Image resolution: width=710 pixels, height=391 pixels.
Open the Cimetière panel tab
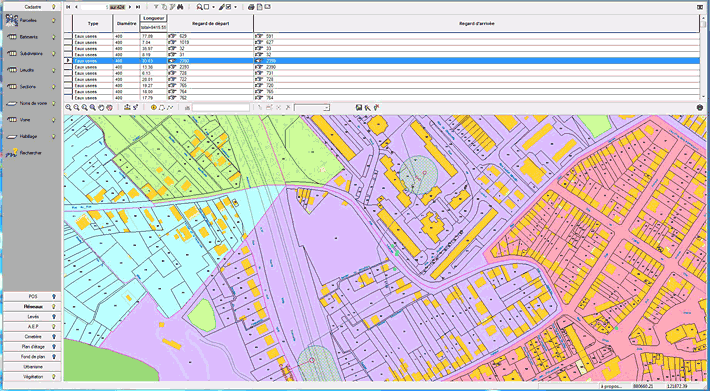(32, 337)
